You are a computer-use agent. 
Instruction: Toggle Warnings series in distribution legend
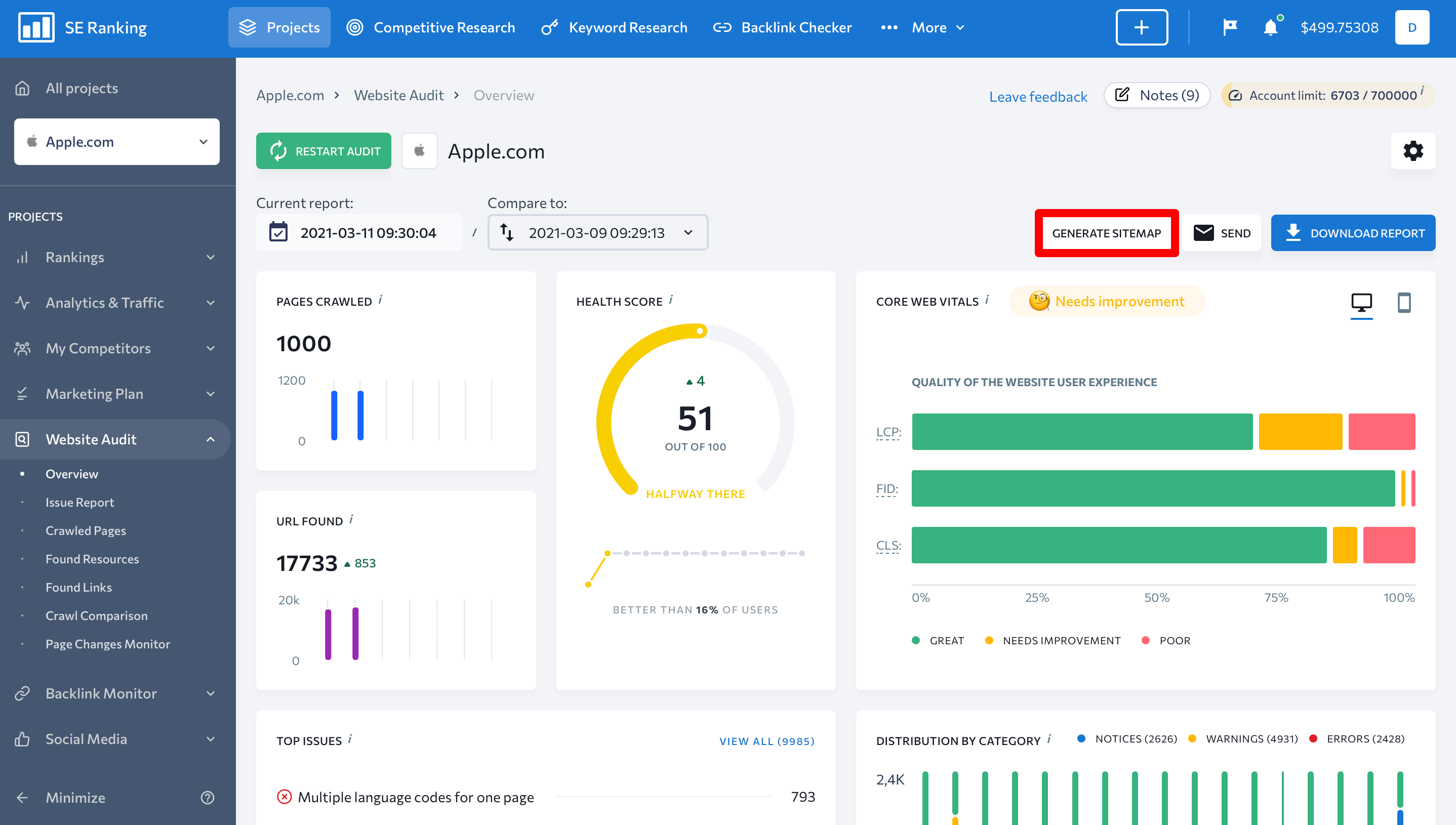[x=1243, y=739]
